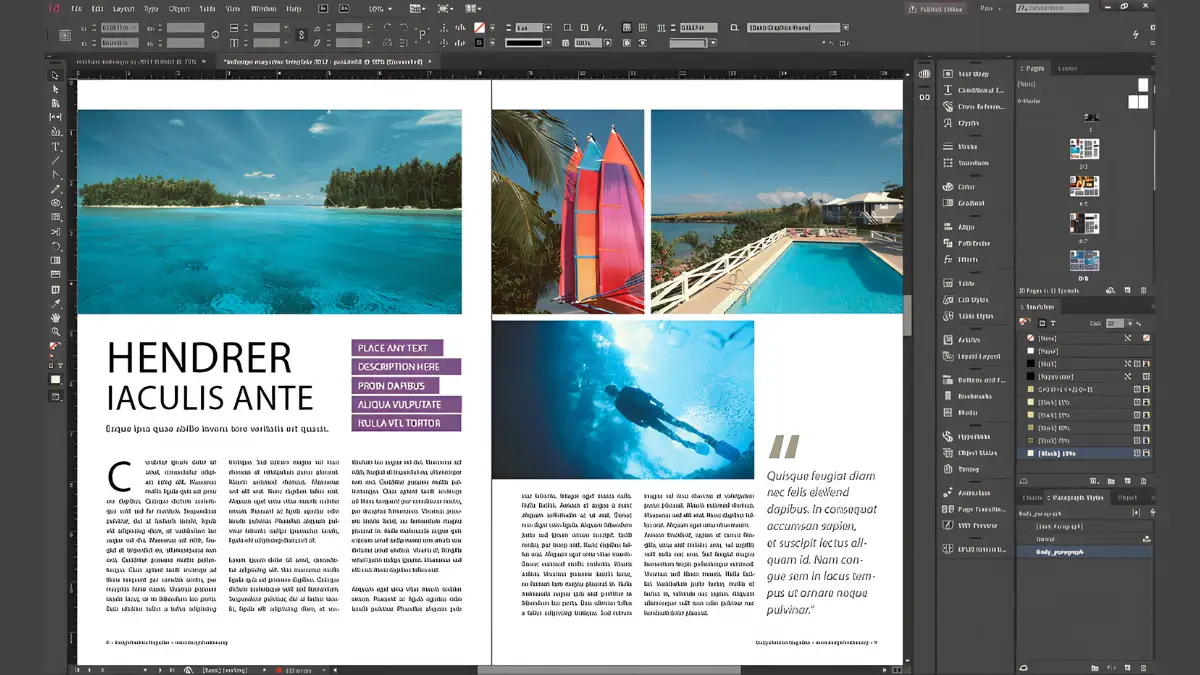Toggle fill/stroke selector in Swatches panel
This screenshot has width=1200, height=675.
(x=1025, y=323)
